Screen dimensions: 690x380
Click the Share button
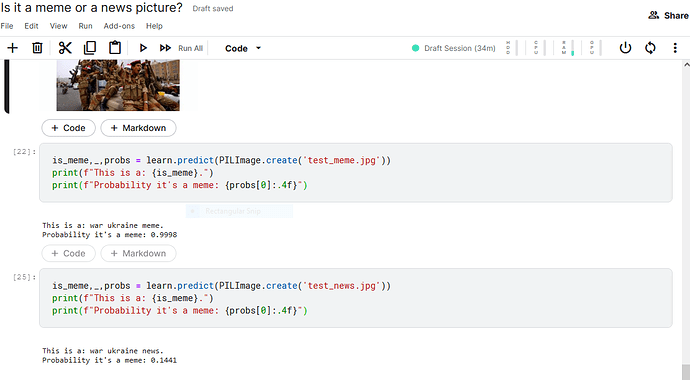[668, 15]
